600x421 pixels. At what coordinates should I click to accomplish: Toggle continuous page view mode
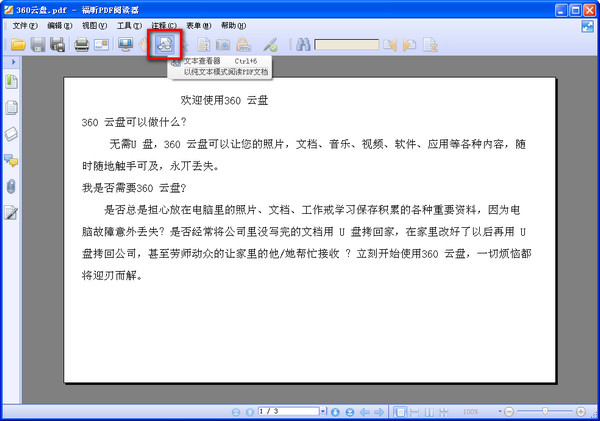click(414, 412)
